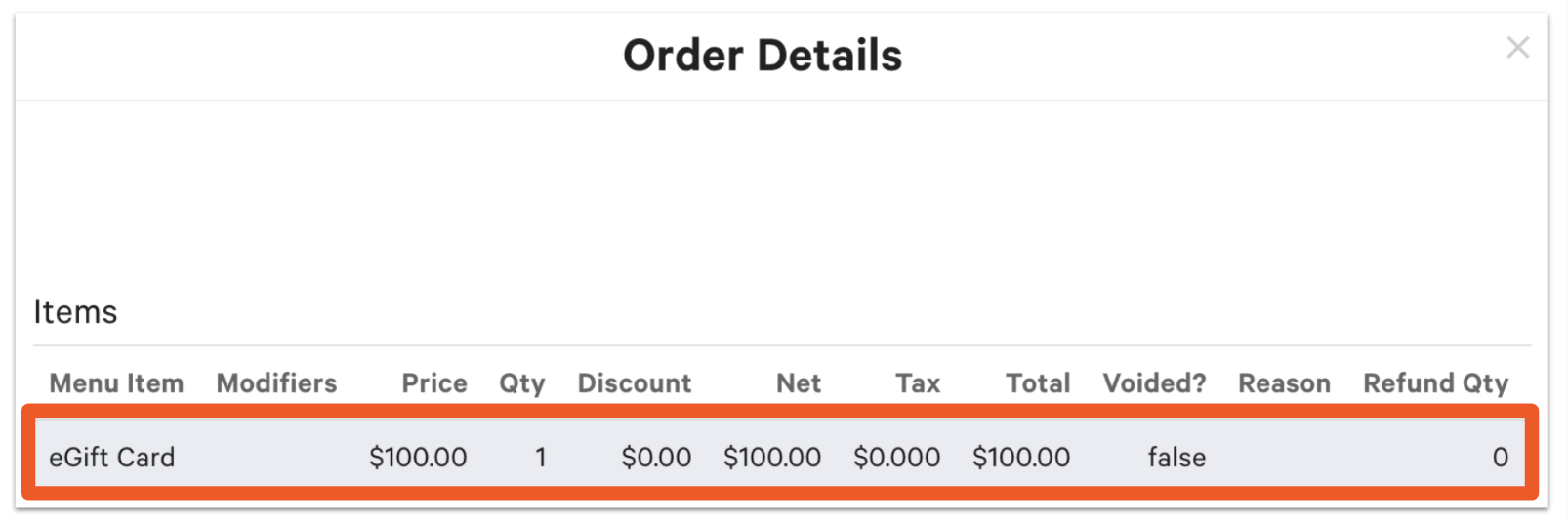Image resolution: width=1568 pixels, height=523 pixels.
Task: Select the eGift Card item name
Action: tap(112, 457)
